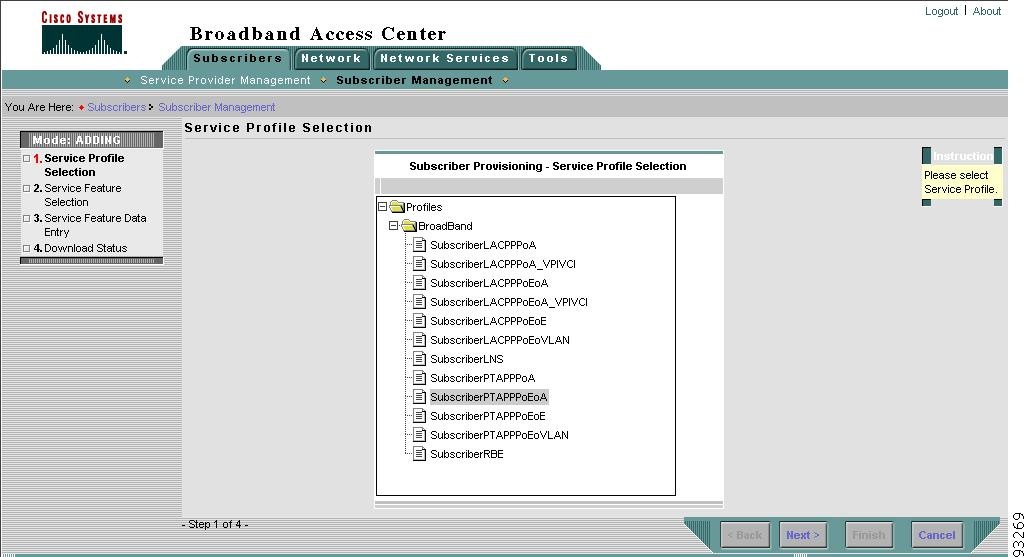Click the document icon beside SubscriberPTAPPPoEoE
The width and height of the screenshot is (1027, 557).
[420, 416]
